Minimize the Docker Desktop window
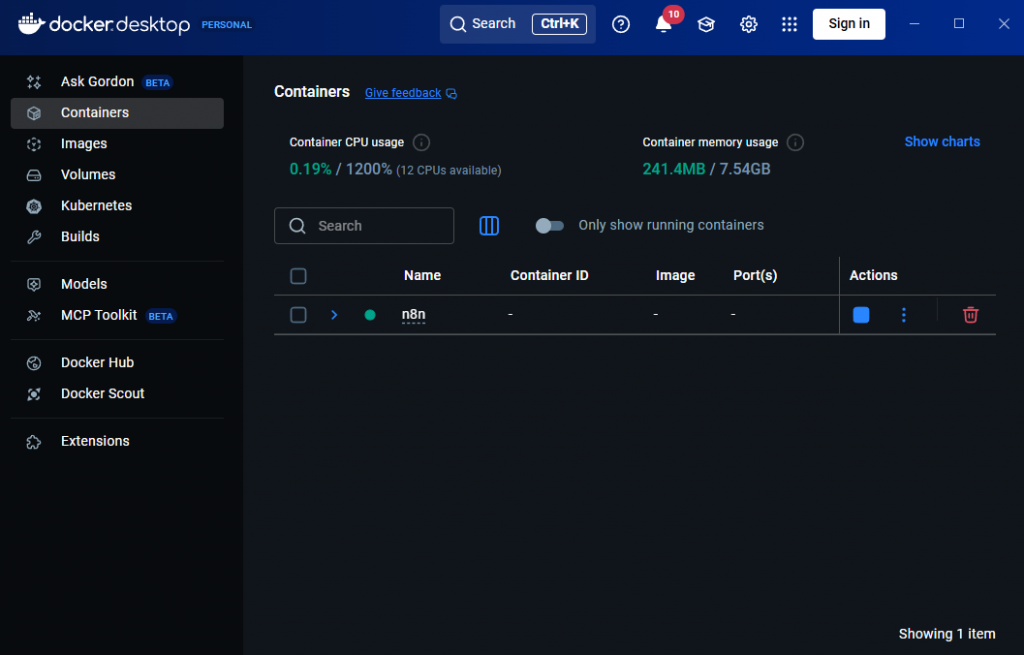1024x655 pixels. pyautogui.click(x=914, y=24)
